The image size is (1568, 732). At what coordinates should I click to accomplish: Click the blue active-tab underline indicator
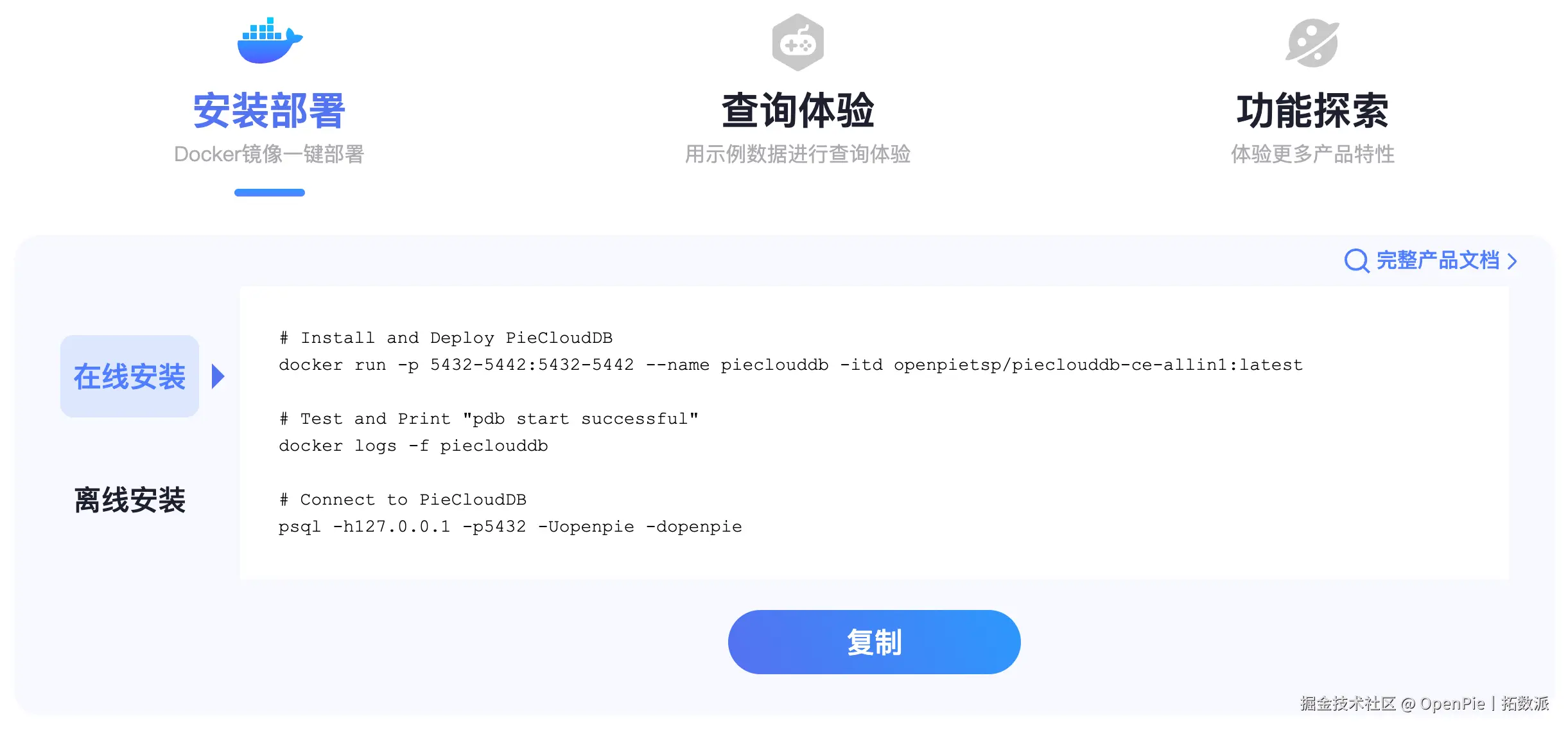pyautogui.click(x=270, y=193)
